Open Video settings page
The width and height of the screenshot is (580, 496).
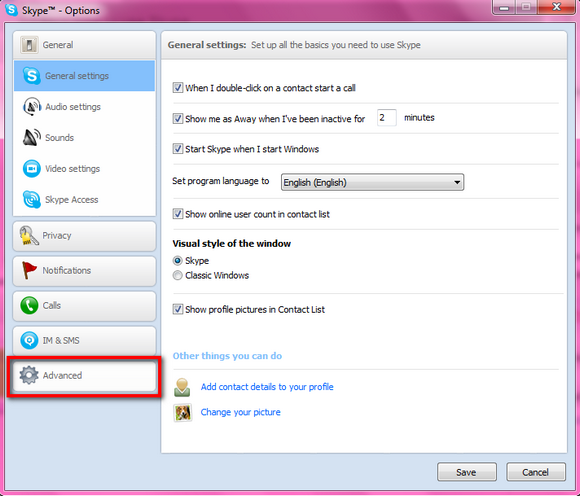tap(84, 169)
